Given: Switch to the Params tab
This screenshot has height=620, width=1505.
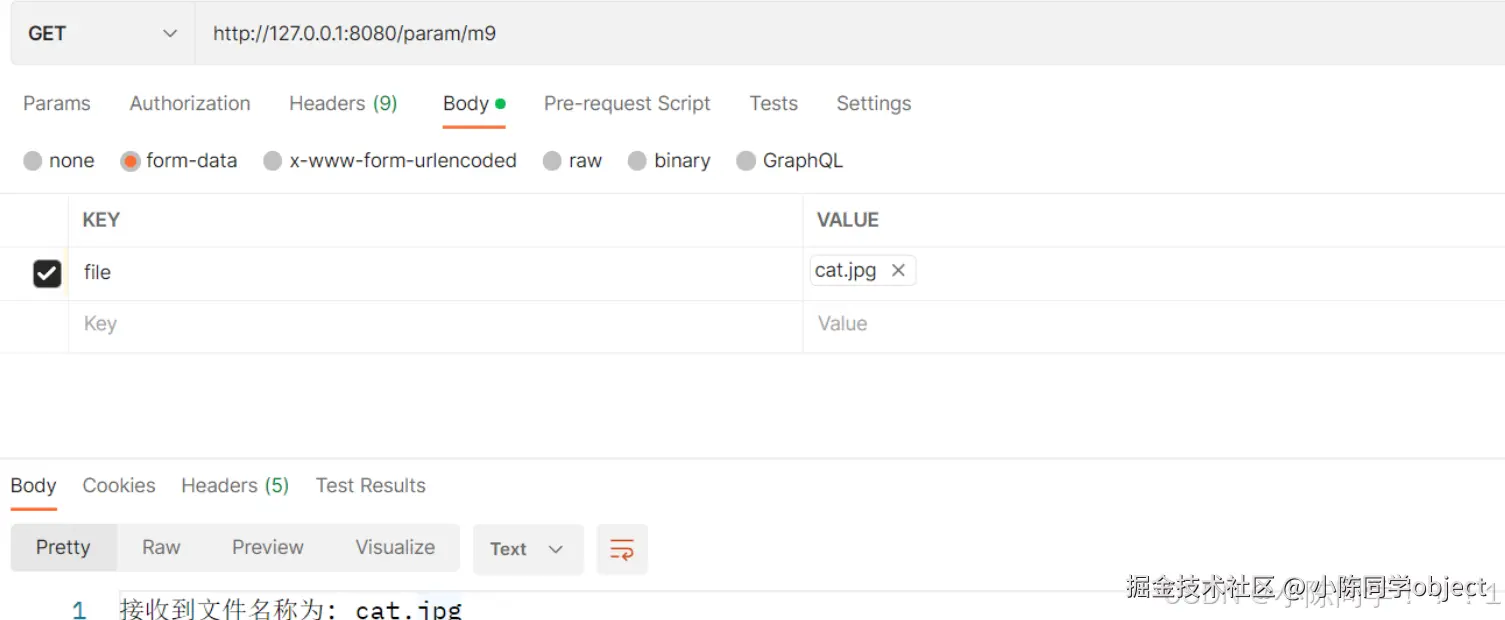Looking at the screenshot, I should 57,103.
